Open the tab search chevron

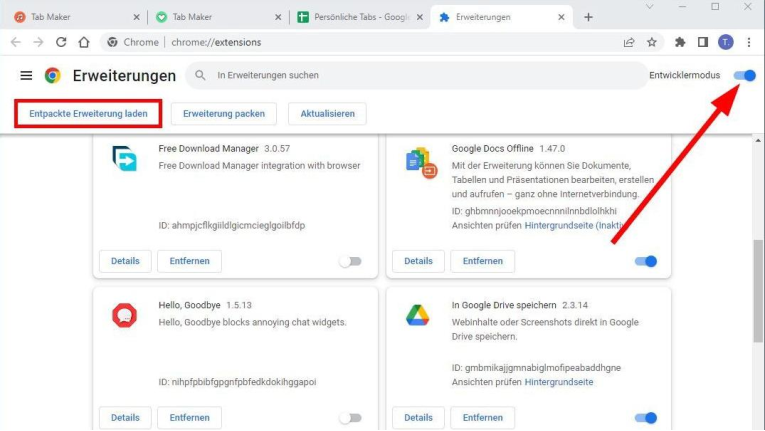(649, 7)
